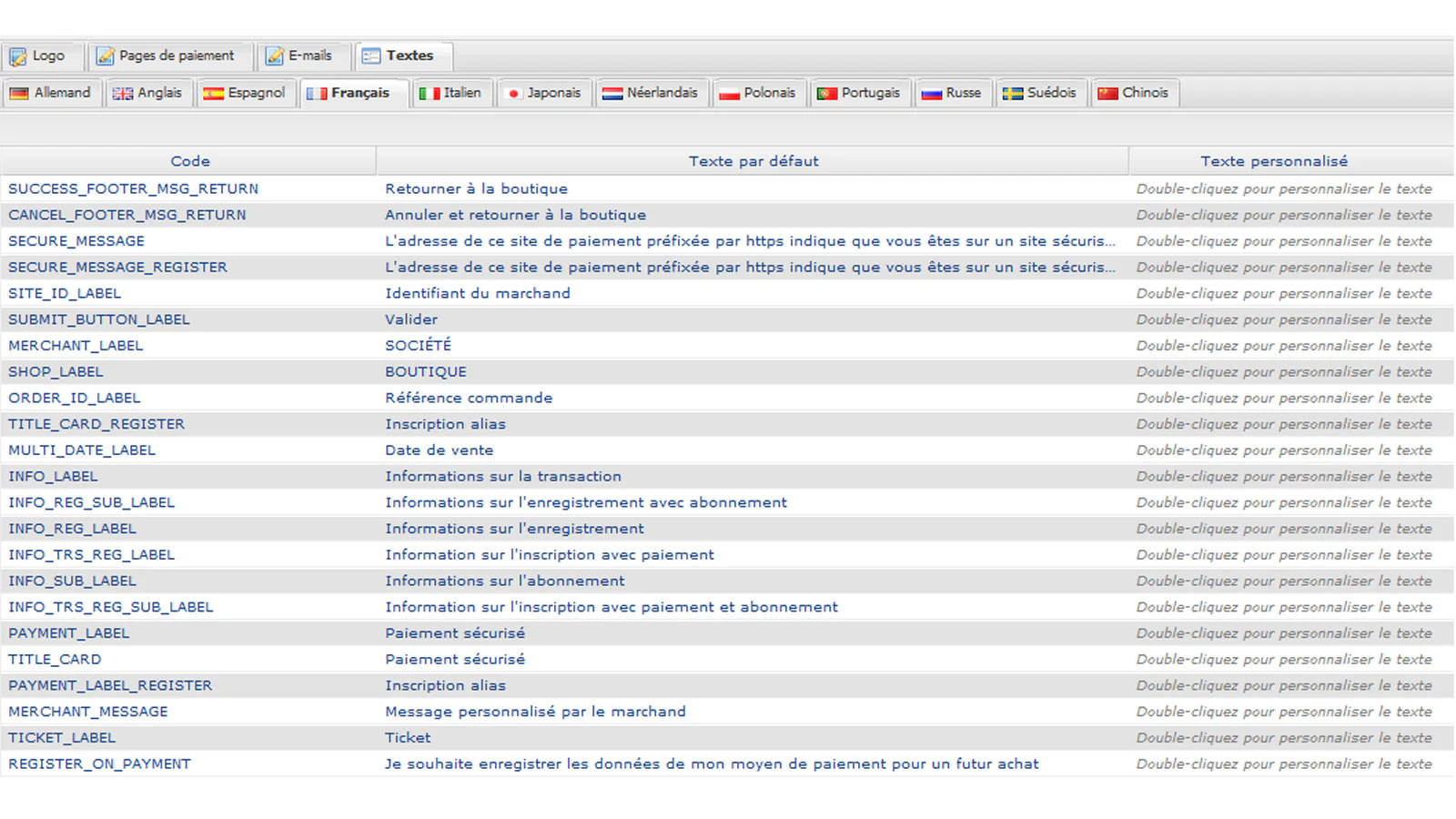1456x819 pixels.
Task: Click the Texte personnalisé column header
Action: pyautogui.click(x=1291, y=161)
